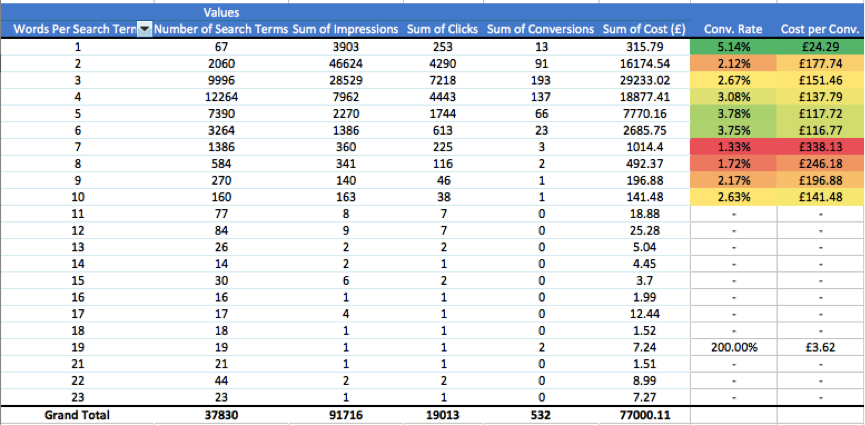Select the grand total conversions 532 cell
This screenshot has height=425, width=865.
coord(540,415)
